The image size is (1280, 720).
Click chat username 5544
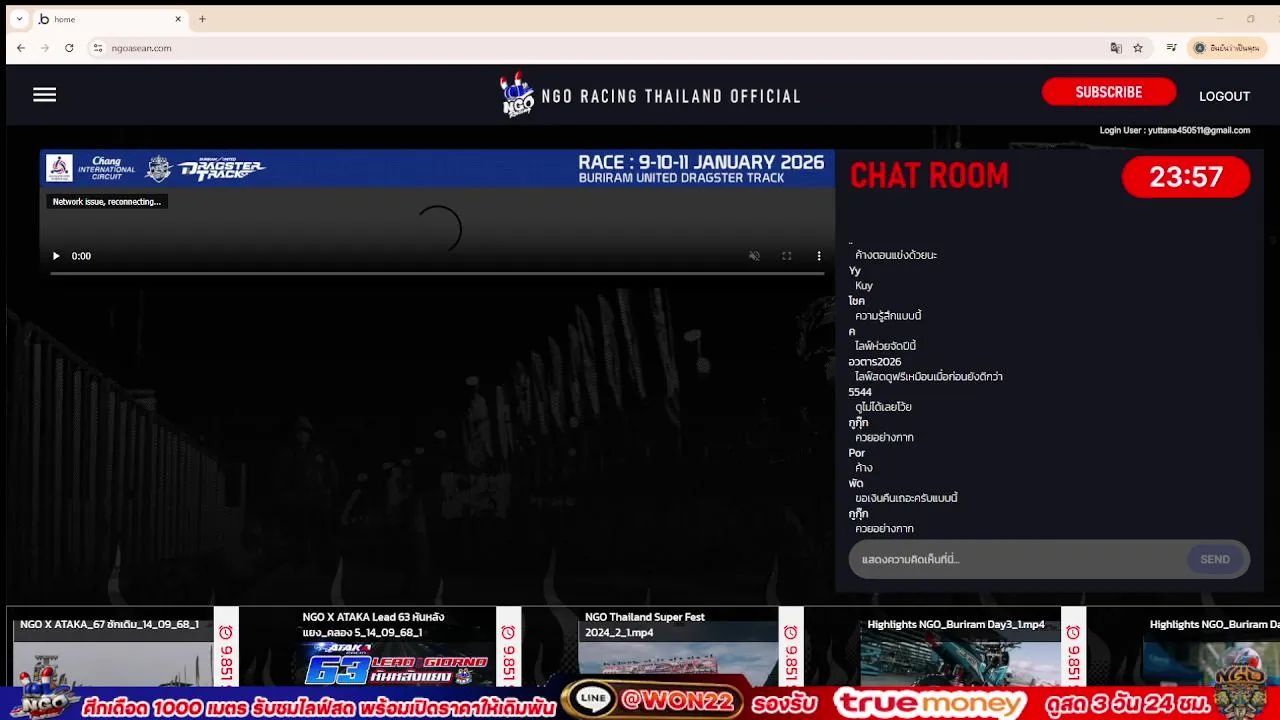pyautogui.click(x=860, y=392)
